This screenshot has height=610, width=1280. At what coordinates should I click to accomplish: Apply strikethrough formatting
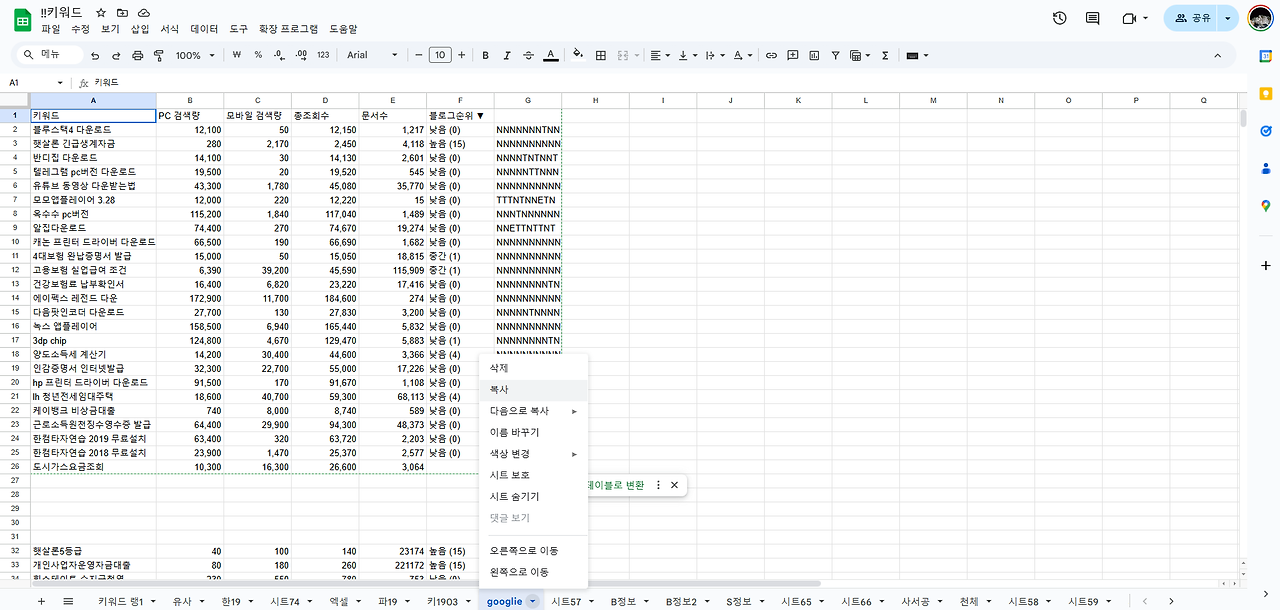coord(528,55)
